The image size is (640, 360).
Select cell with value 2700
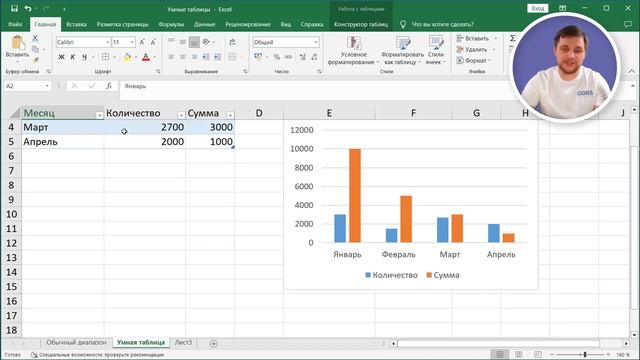tap(144, 127)
